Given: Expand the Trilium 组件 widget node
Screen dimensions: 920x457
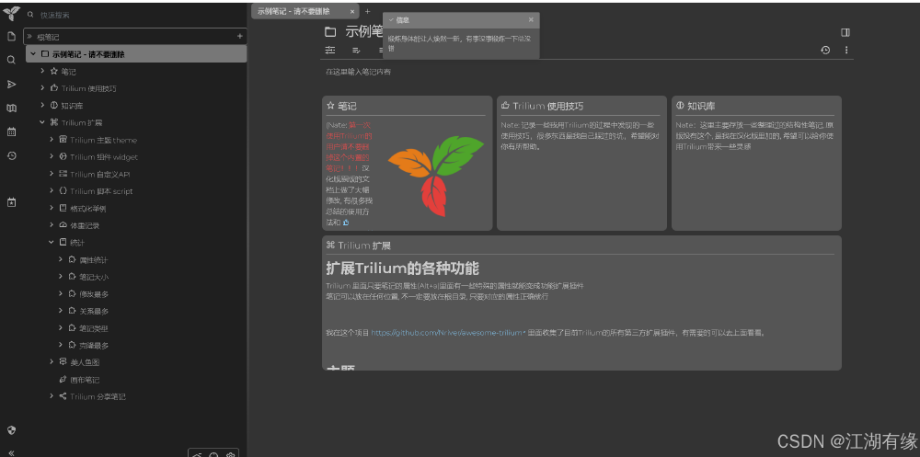Looking at the screenshot, I should pyautogui.click(x=52, y=157).
